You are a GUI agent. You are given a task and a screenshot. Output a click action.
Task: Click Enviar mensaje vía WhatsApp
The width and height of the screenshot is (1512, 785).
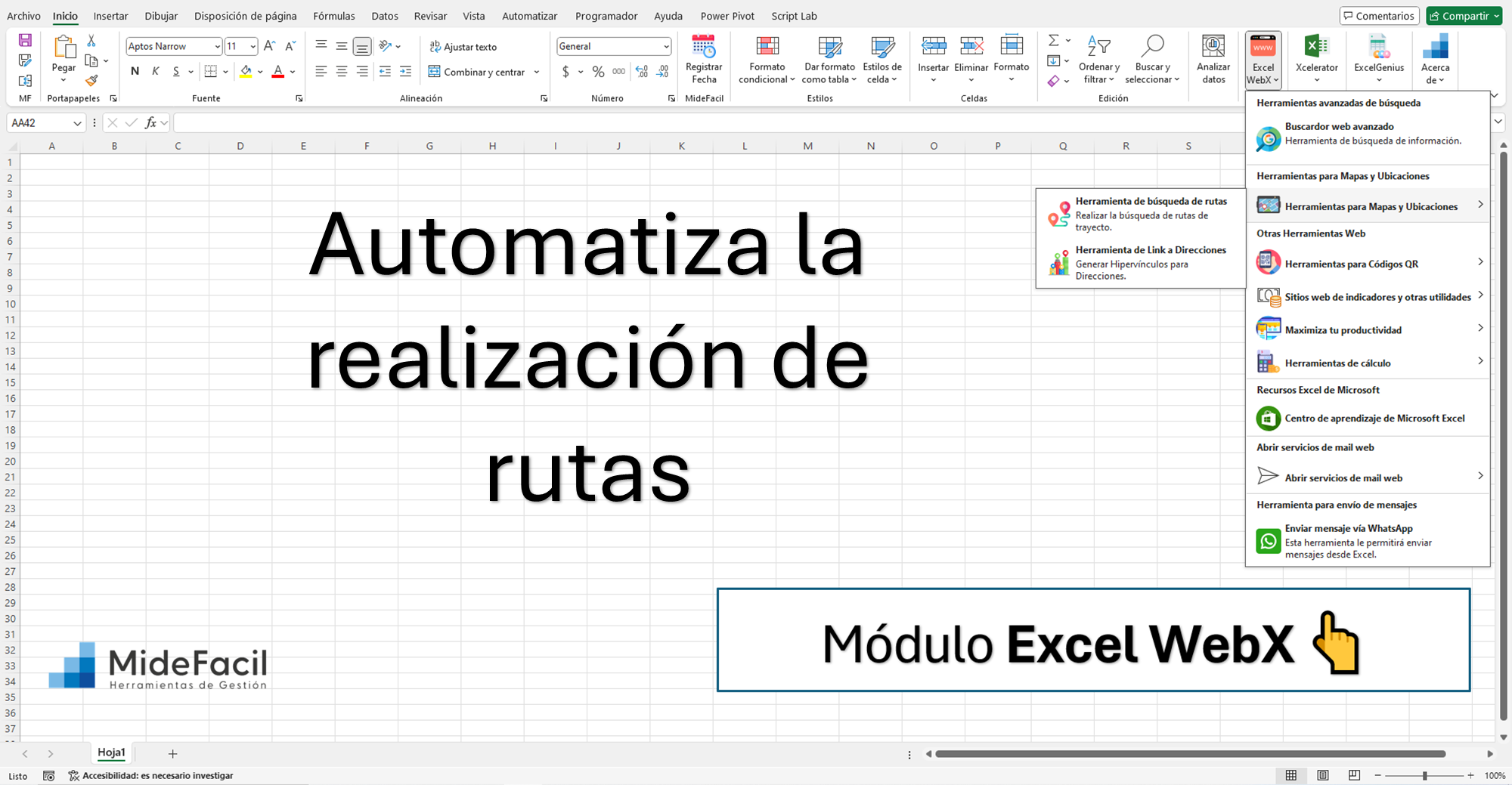point(1368,541)
